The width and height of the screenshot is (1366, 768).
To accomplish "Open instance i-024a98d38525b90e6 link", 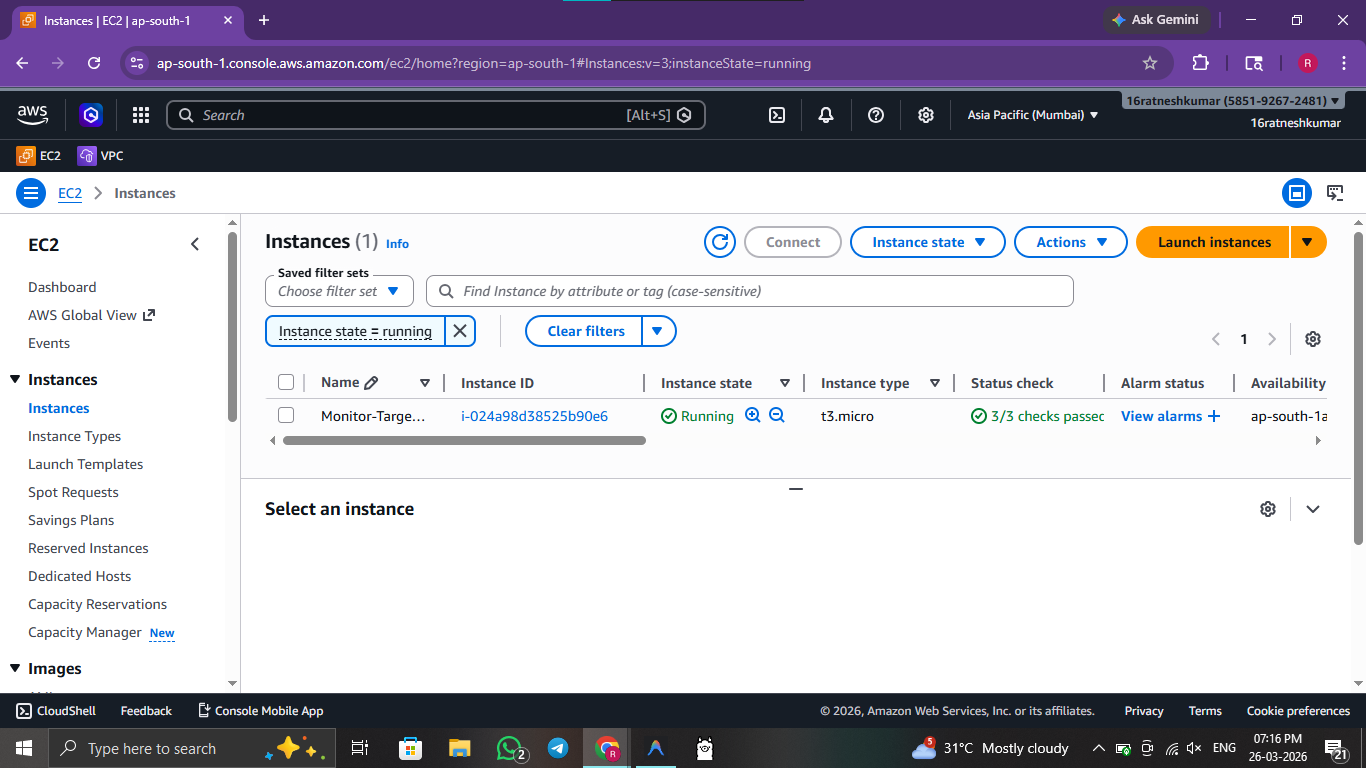I will coord(534,416).
